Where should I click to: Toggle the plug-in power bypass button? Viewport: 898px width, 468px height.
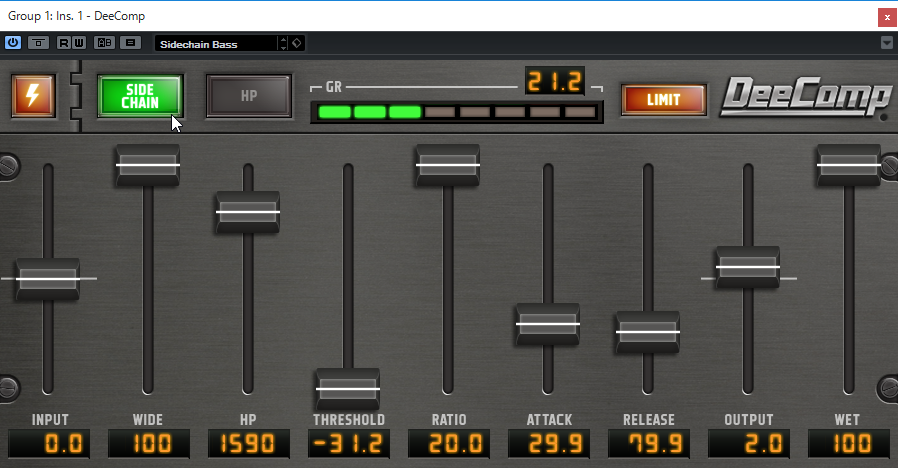(13, 43)
